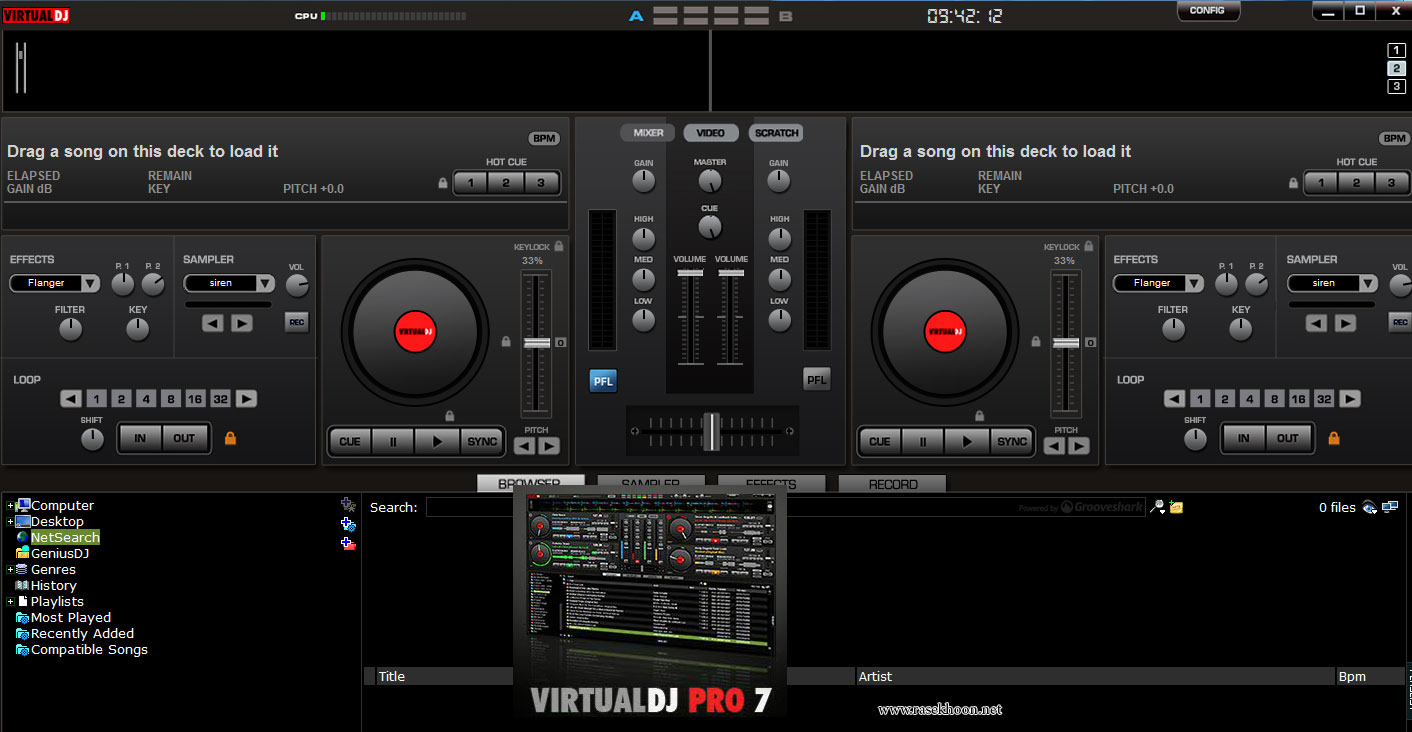Set right deck loop length to 4
Viewport: 1412px width, 732px height.
1249,399
